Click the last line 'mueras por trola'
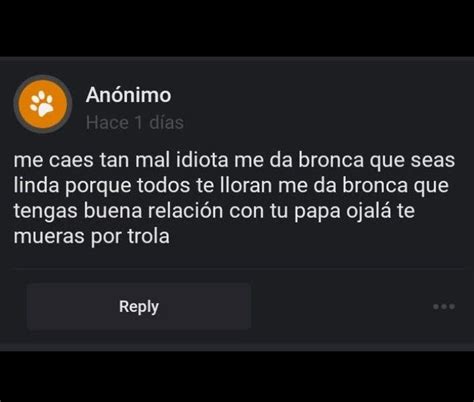 [x=91, y=237]
